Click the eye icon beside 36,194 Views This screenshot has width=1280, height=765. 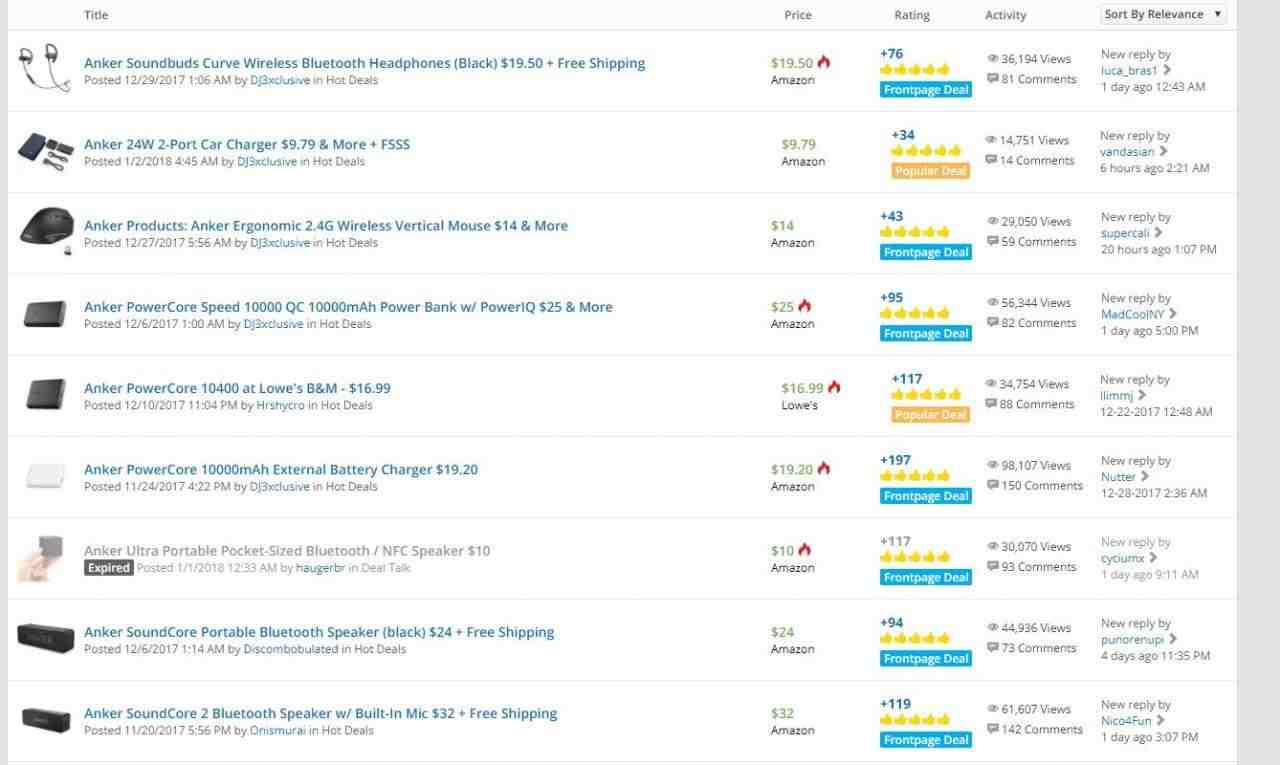[x=992, y=59]
